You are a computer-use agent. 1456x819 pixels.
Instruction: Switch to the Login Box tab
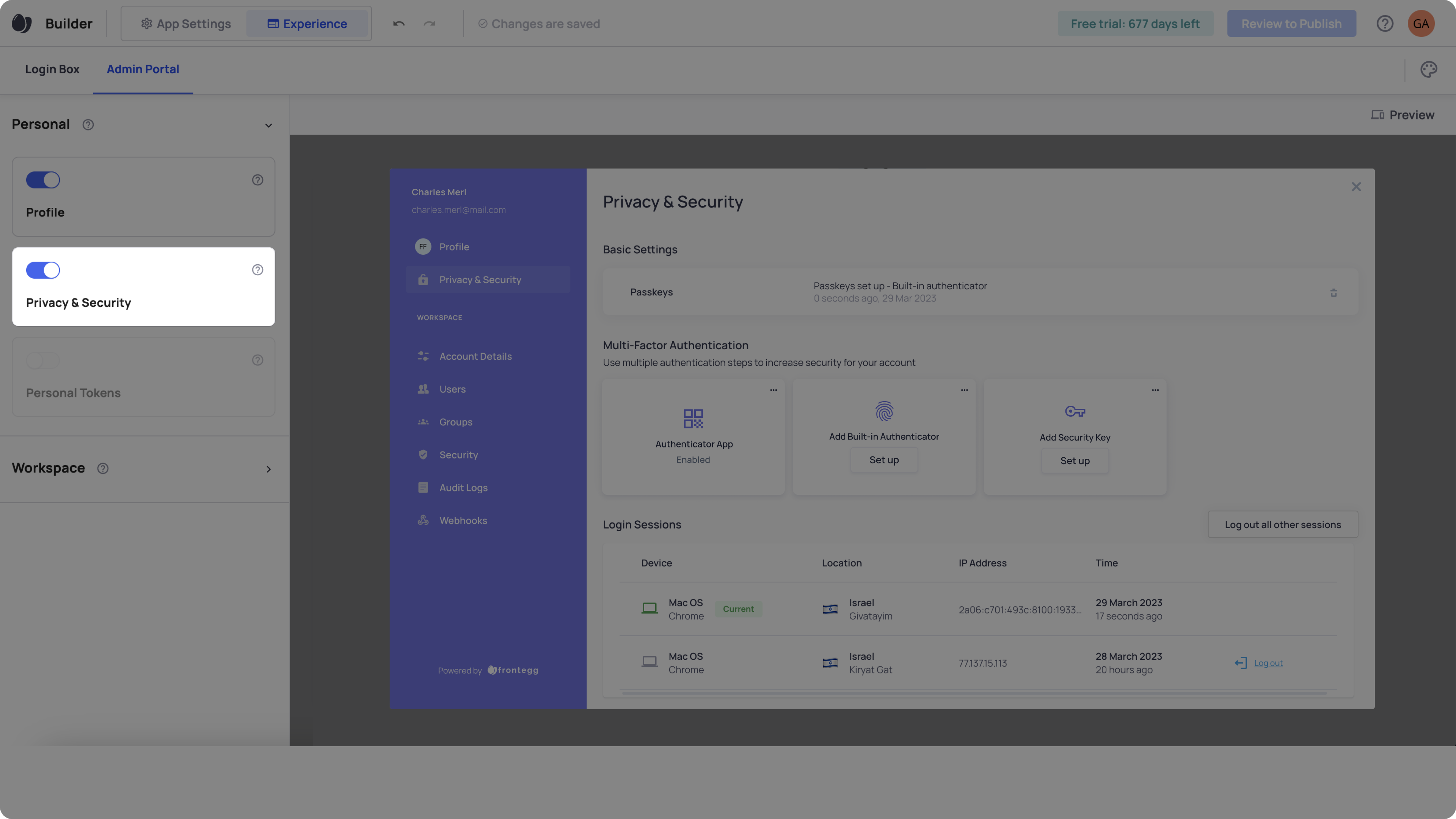(52, 69)
